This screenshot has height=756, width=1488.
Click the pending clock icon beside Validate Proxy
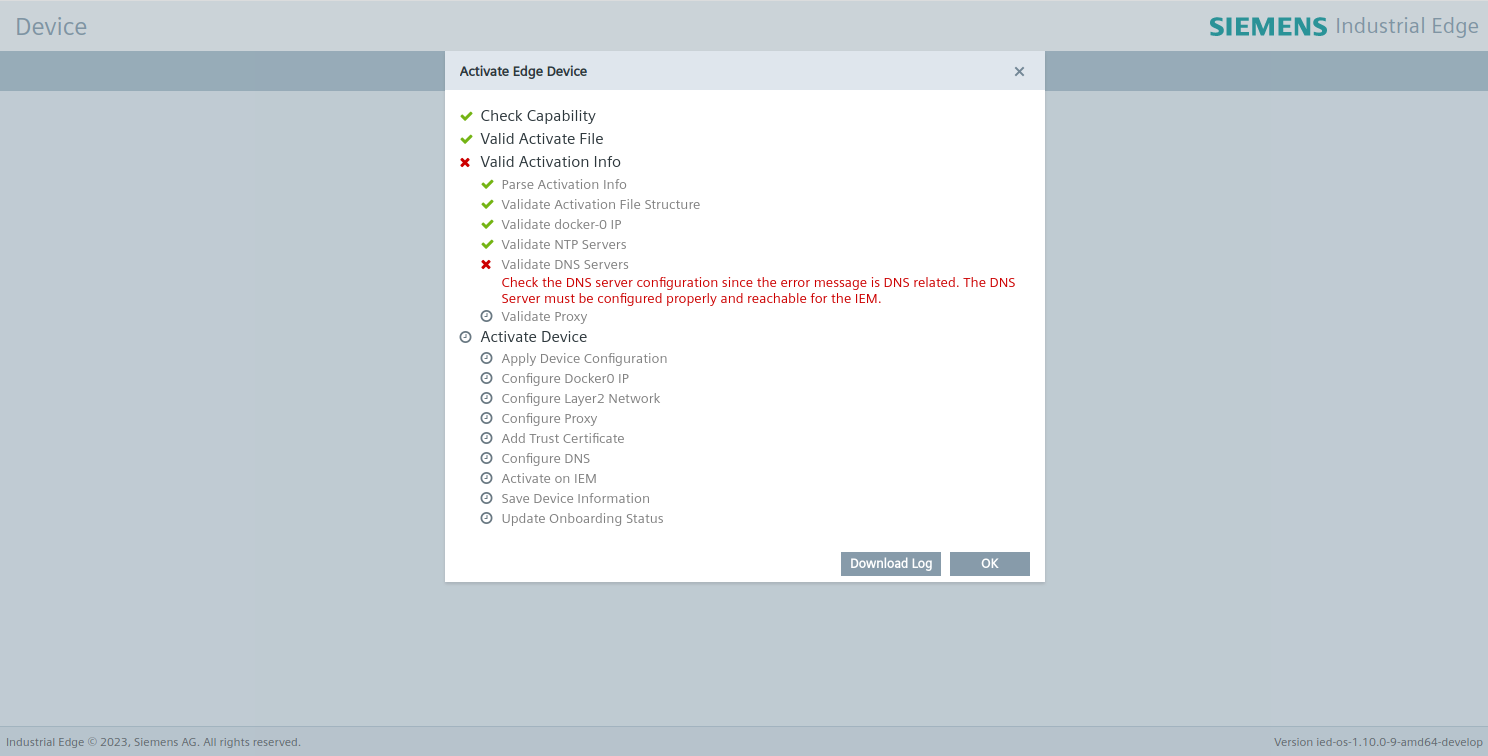click(x=487, y=316)
